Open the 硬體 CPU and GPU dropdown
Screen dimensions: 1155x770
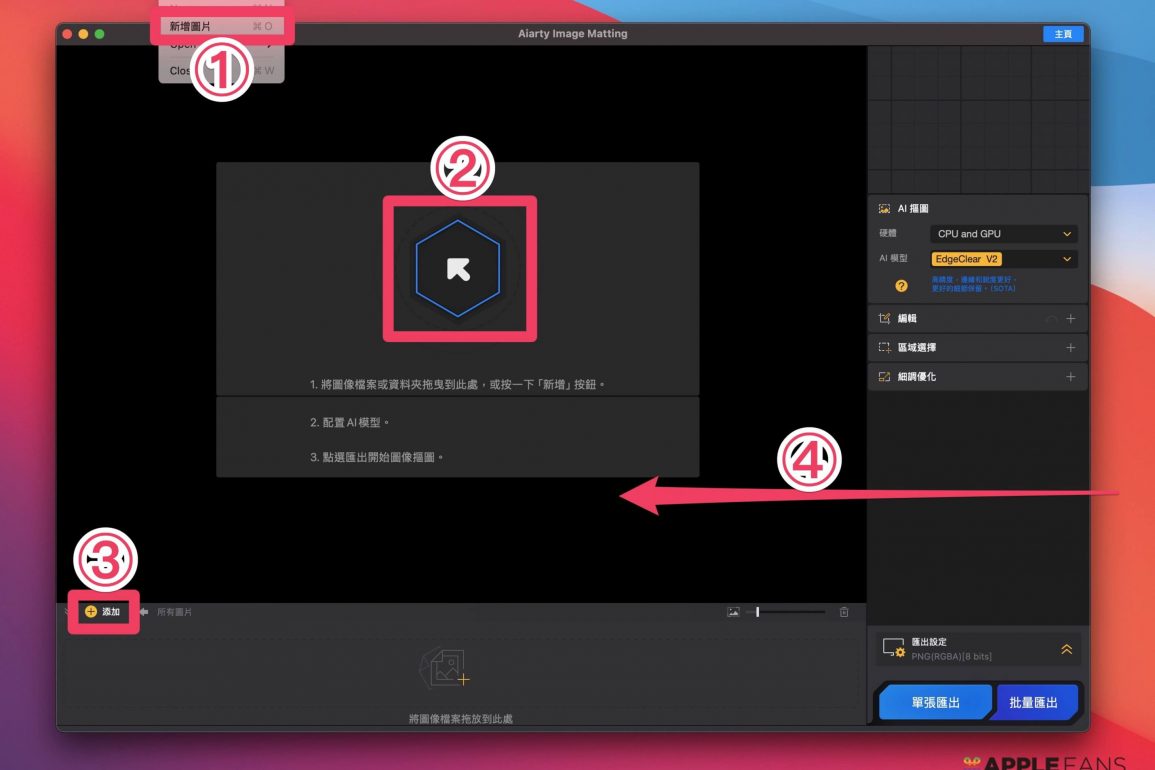point(1003,234)
